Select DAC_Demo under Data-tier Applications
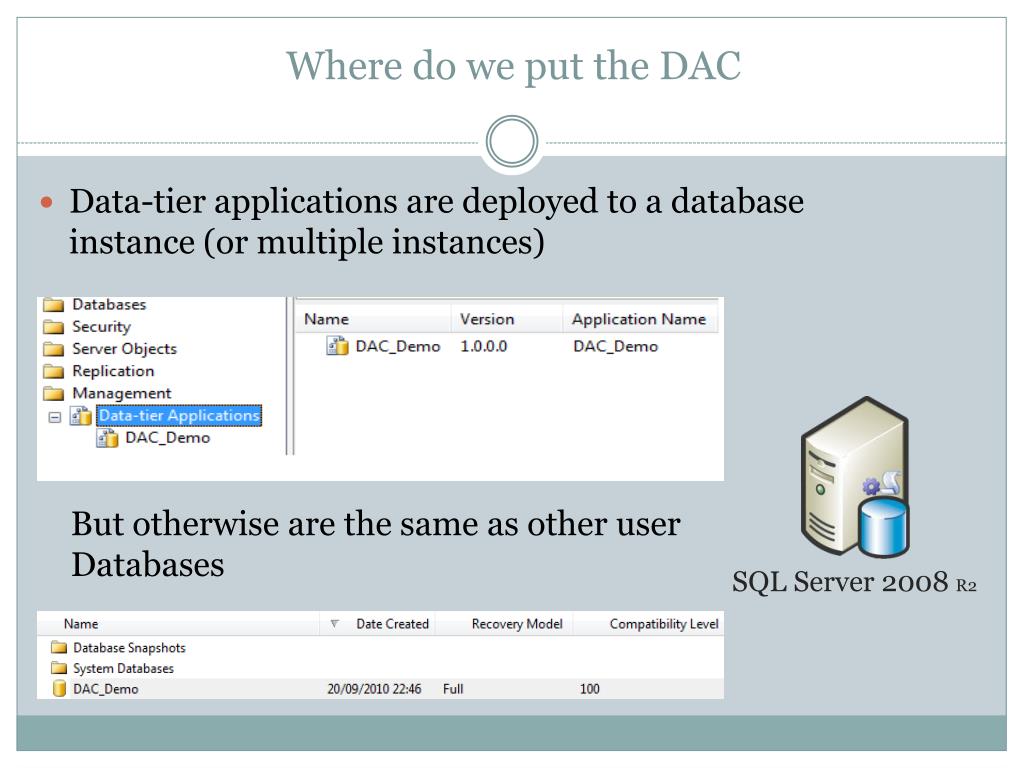This screenshot has height=768, width=1024. pos(168,438)
